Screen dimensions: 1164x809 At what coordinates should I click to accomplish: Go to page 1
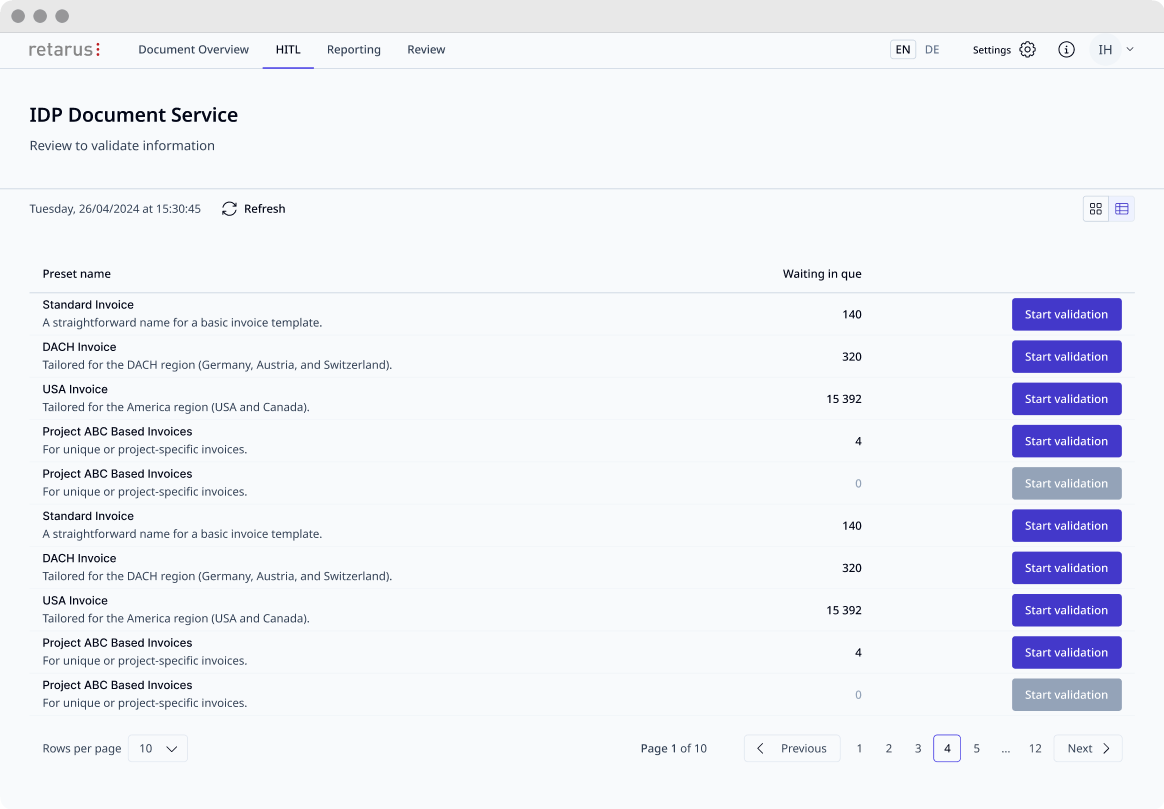(x=859, y=748)
